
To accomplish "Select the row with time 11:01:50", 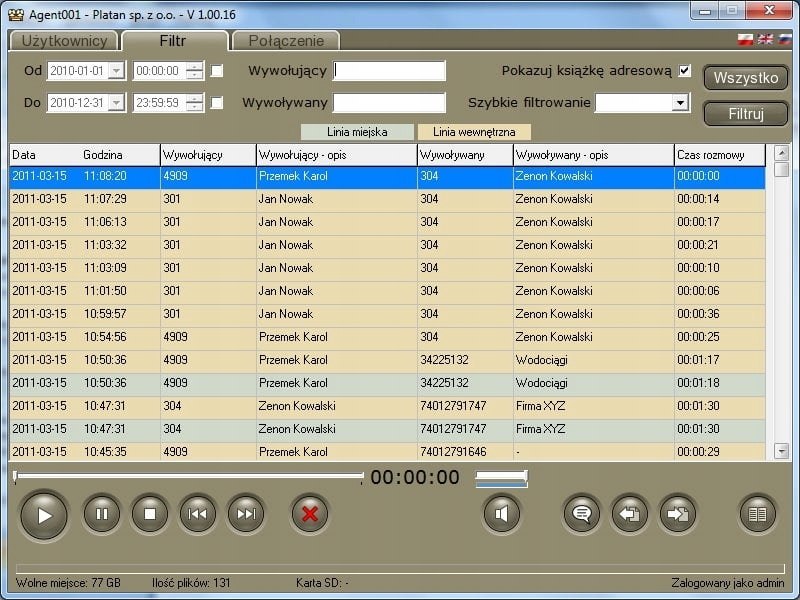I will tap(387, 291).
